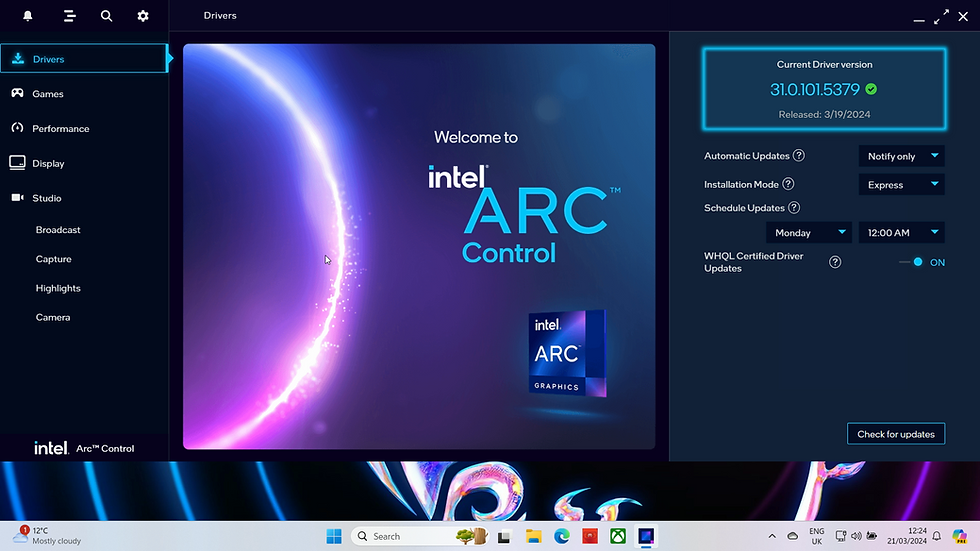Click the green driver verified checkmark

pos(871,89)
